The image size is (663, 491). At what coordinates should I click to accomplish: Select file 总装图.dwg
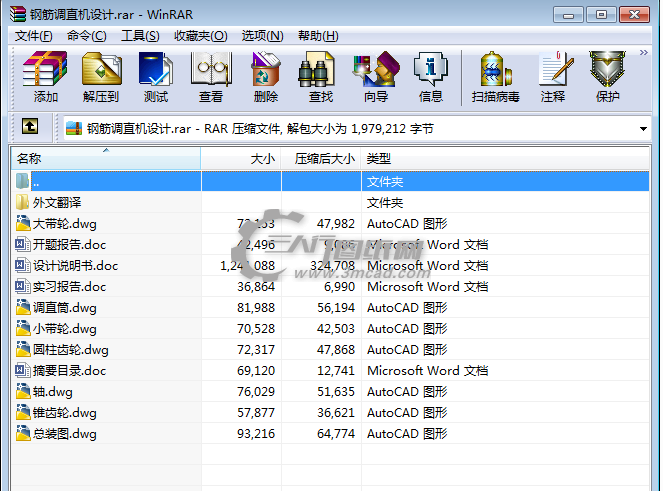coord(330,433)
